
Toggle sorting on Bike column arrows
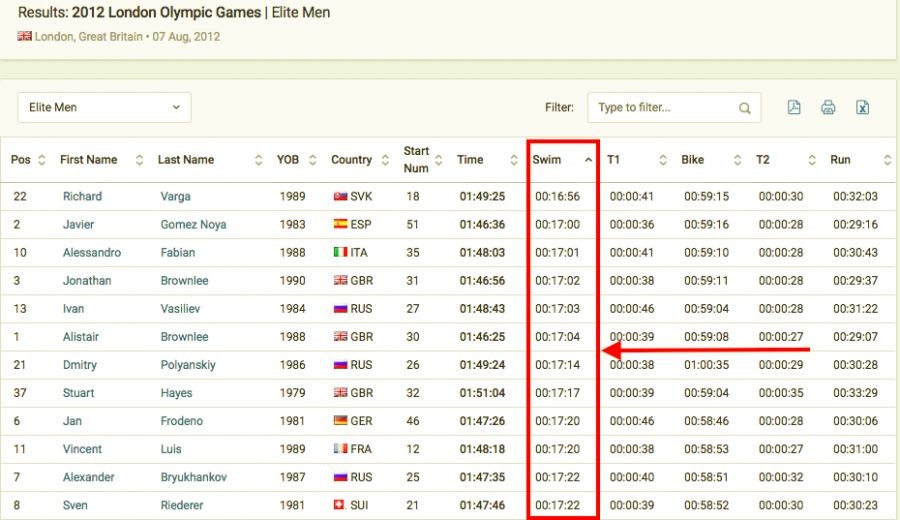[737, 160]
